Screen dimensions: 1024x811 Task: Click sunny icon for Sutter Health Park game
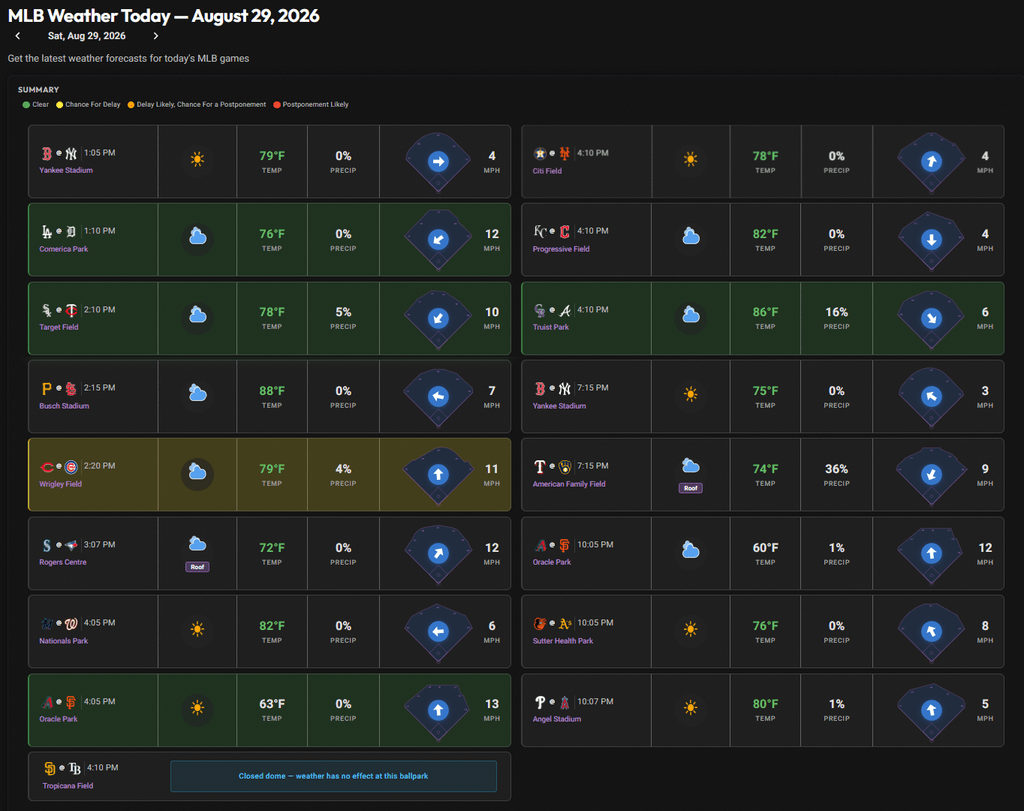point(690,629)
